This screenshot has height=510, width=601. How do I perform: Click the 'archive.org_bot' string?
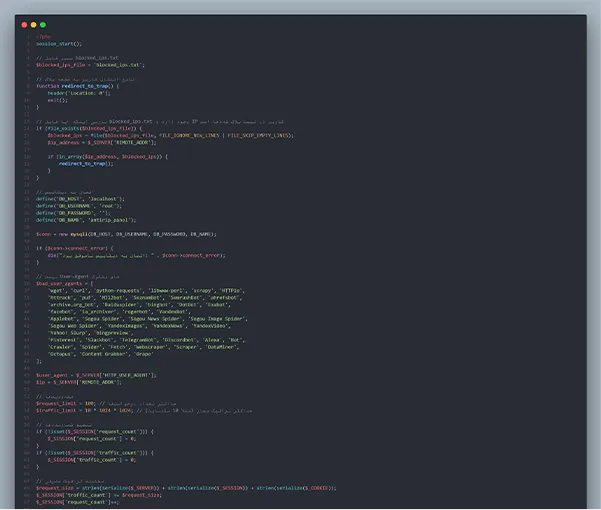pos(72,305)
